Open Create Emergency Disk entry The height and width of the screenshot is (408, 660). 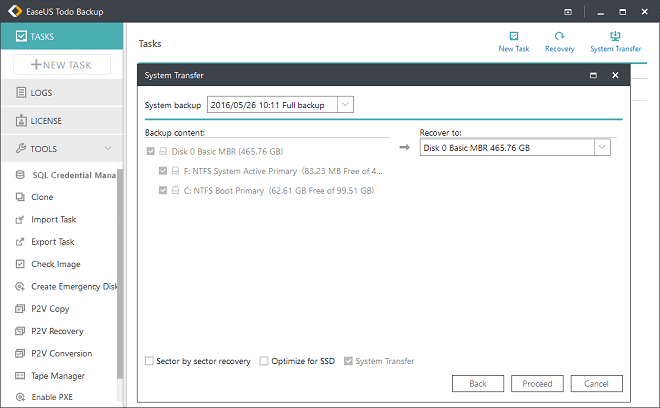pyautogui.click(x=74, y=286)
